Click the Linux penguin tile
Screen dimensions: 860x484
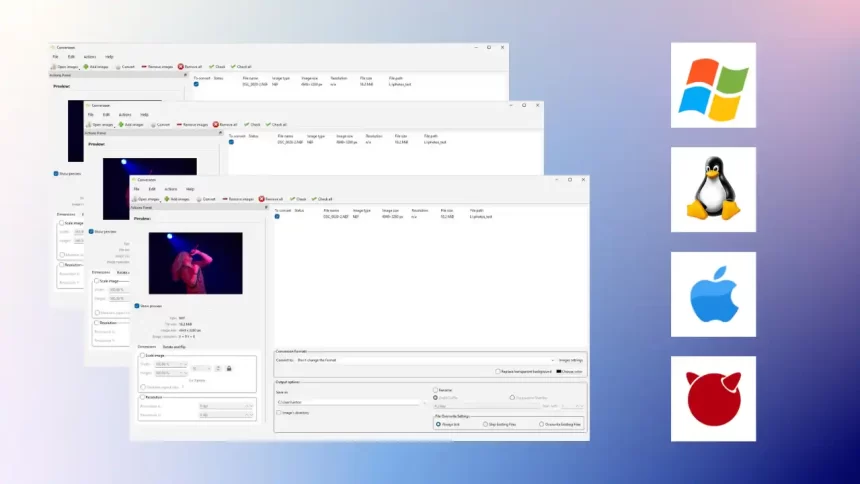click(713, 189)
